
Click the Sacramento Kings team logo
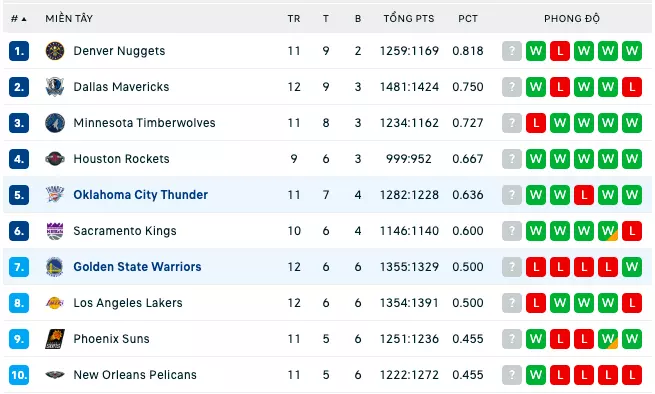(x=55, y=231)
